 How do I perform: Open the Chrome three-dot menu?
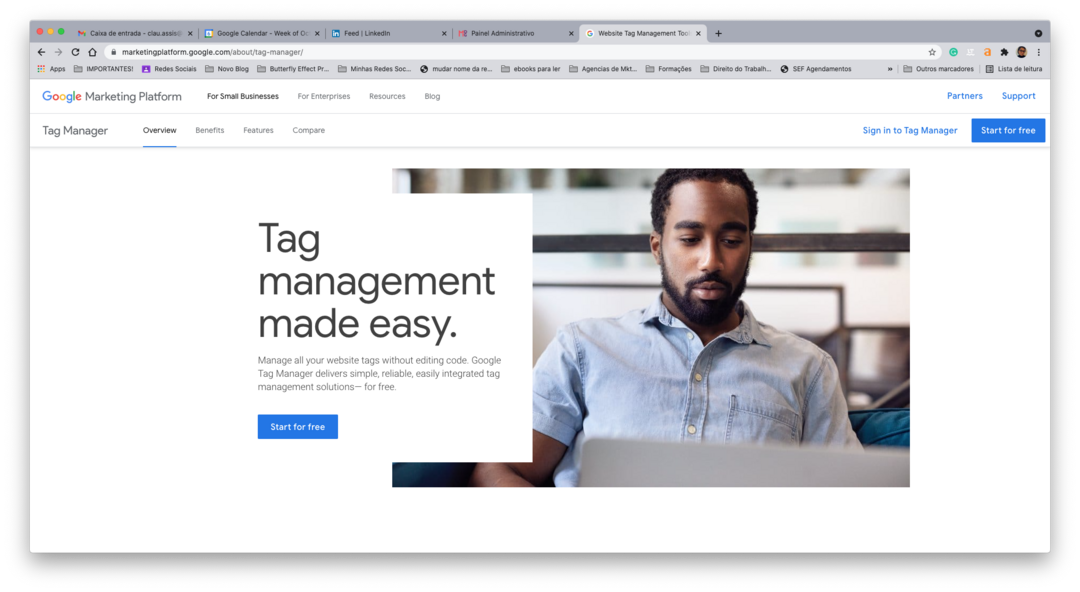pyautogui.click(x=1039, y=52)
